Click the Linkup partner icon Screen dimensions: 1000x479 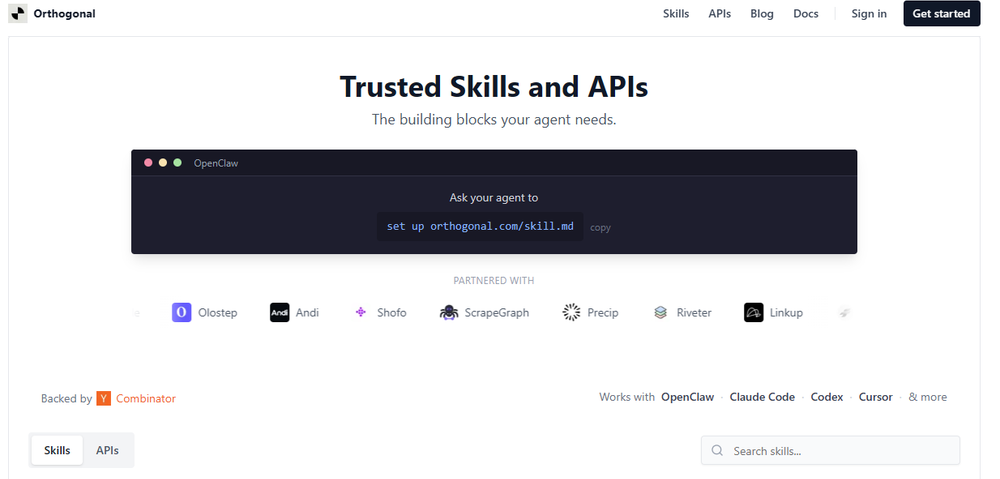pos(754,313)
